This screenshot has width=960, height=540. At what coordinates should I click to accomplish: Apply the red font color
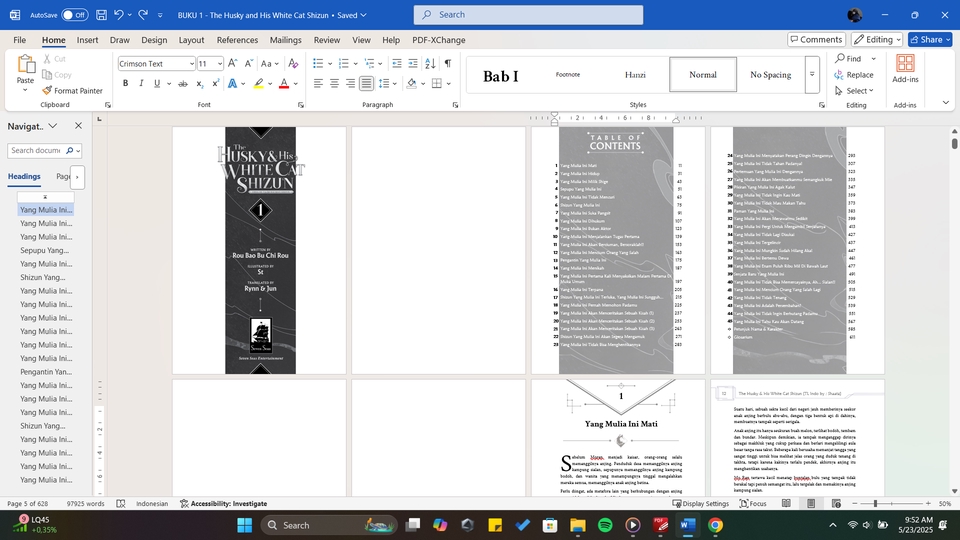pyautogui.click(x=283, y=83)
